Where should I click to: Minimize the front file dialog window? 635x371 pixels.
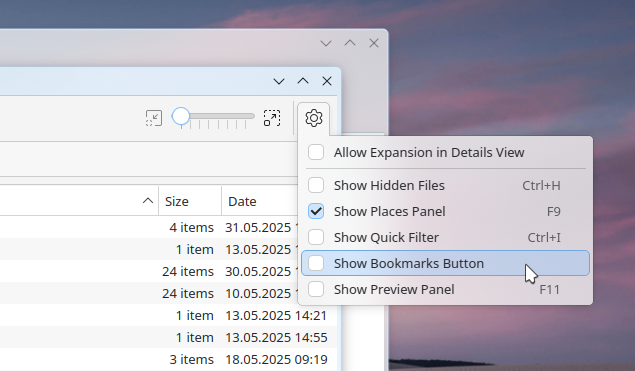pyautogui.click(x=279, y=81)
